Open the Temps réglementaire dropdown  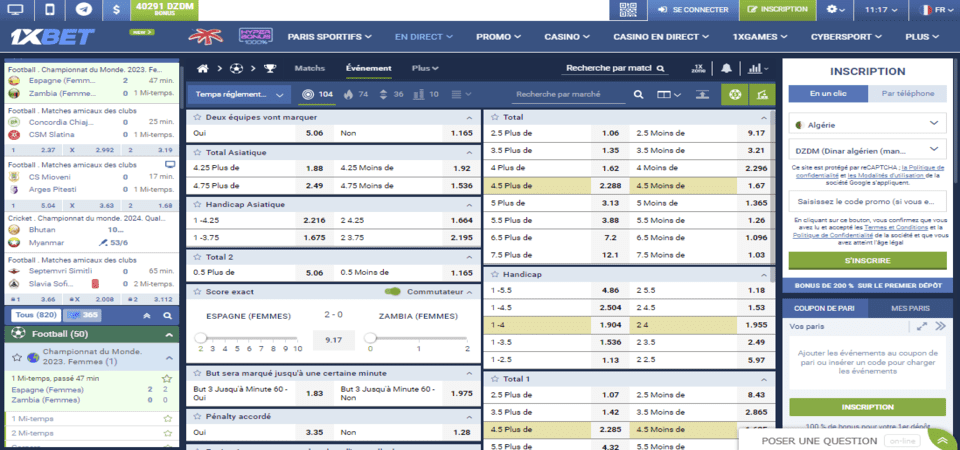(x=238, y=94)
